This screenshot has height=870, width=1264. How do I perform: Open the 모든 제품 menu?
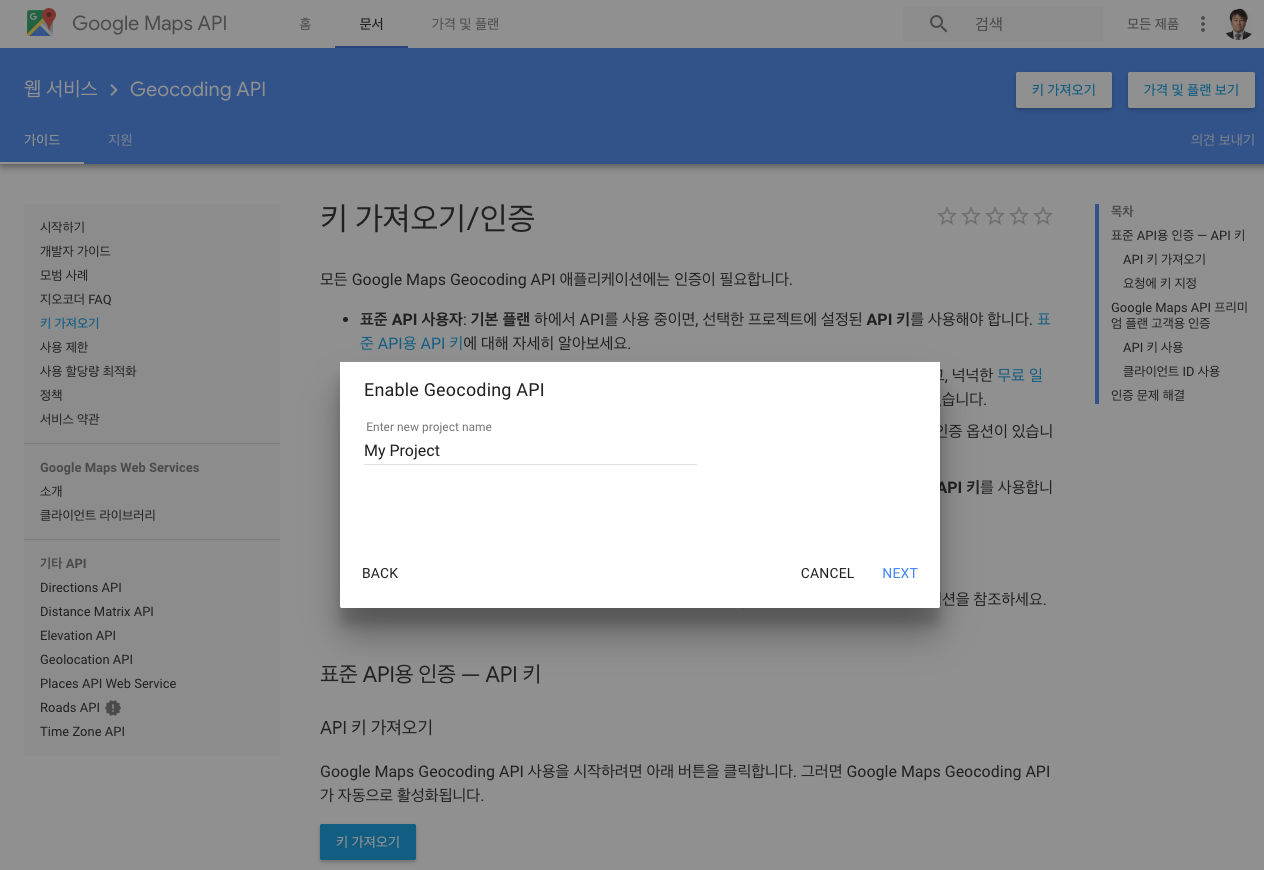point(1153,24)
